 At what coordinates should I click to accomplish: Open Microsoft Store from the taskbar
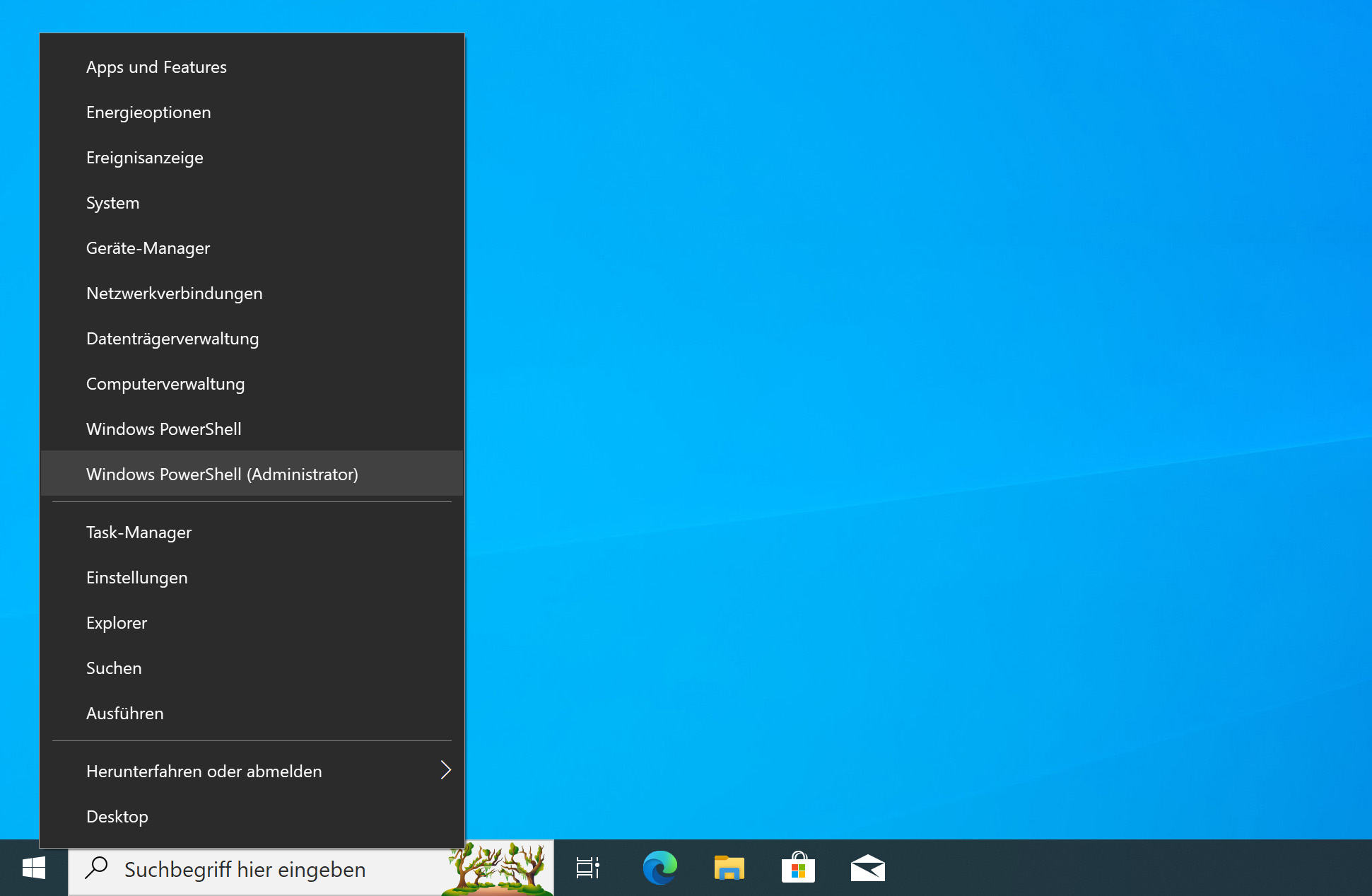click(x=798, y=868)
